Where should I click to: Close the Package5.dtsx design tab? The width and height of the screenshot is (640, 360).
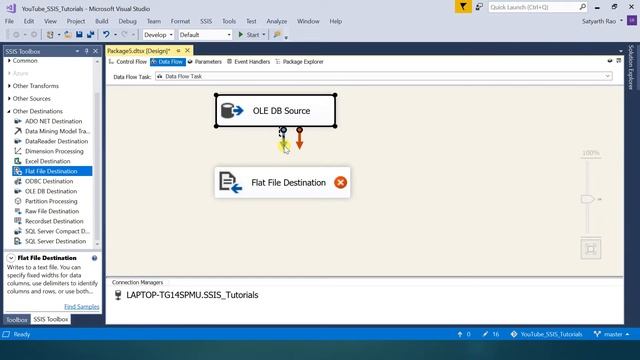click(187, 51)
